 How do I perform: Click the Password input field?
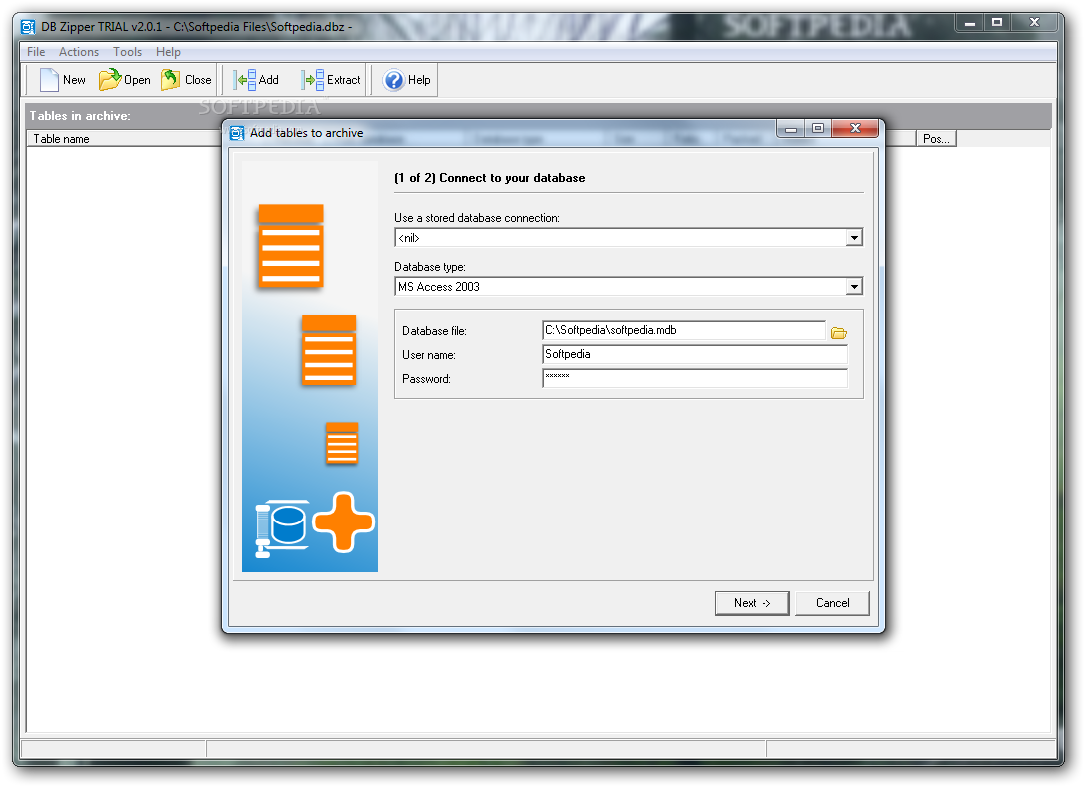tap(695, 378)
